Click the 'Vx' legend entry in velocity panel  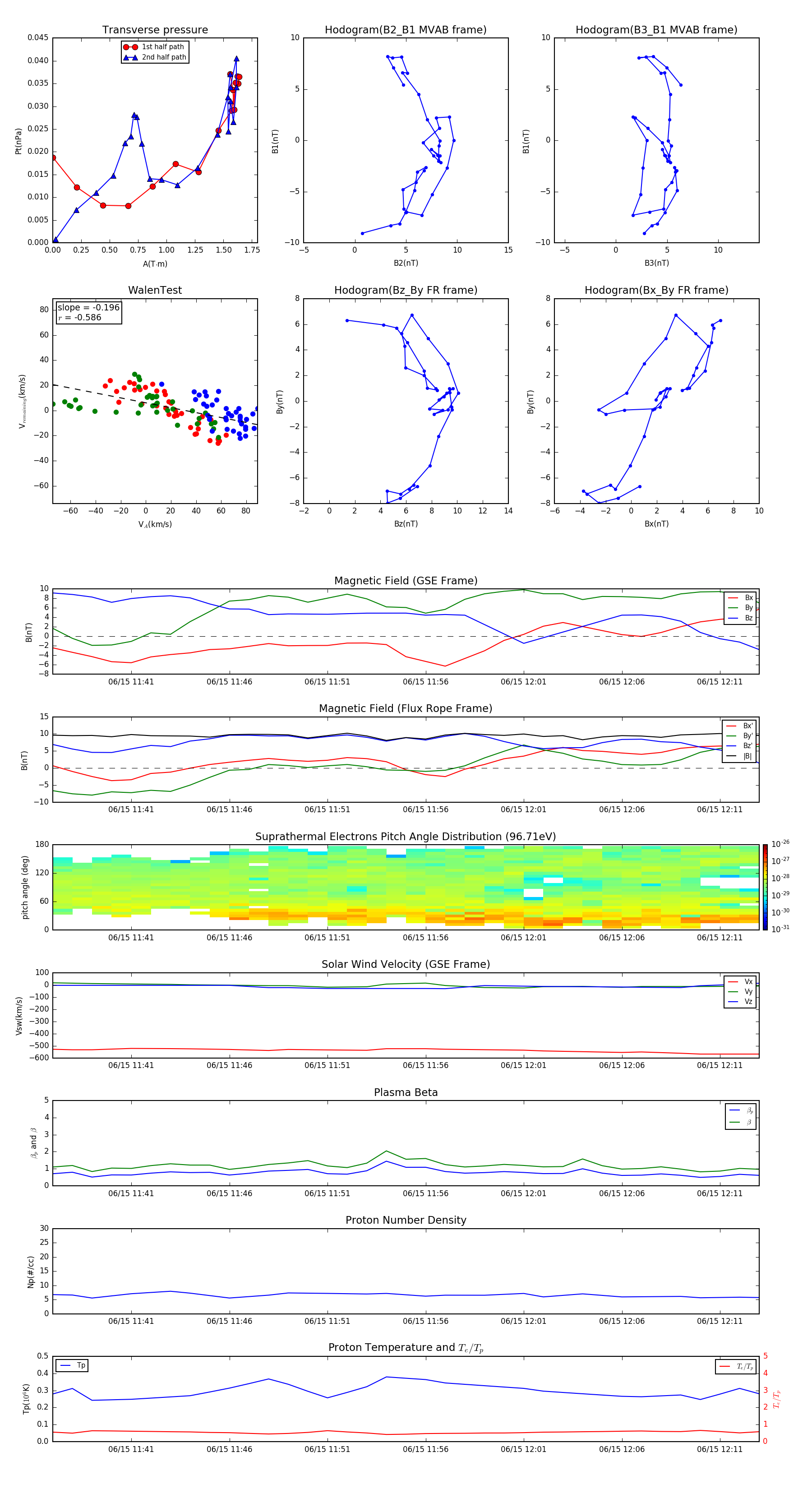point(740,981)
